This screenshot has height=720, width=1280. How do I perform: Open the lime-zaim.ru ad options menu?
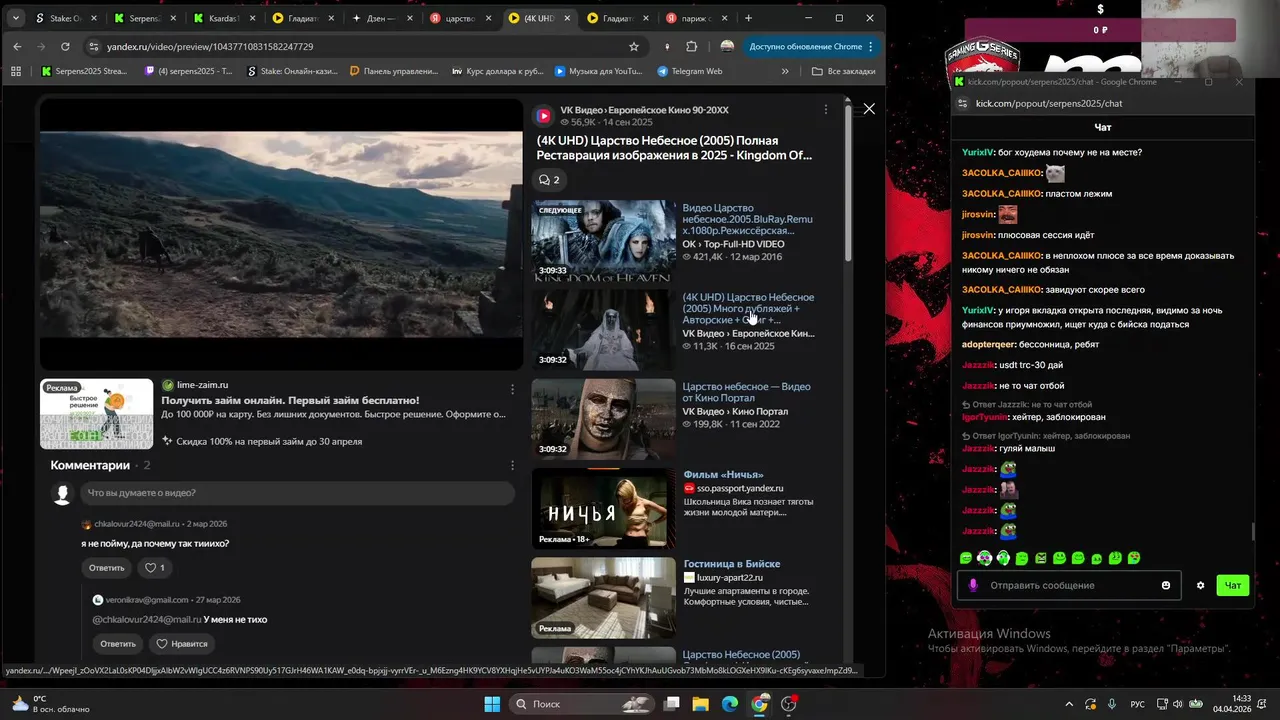tap(513, 390)
